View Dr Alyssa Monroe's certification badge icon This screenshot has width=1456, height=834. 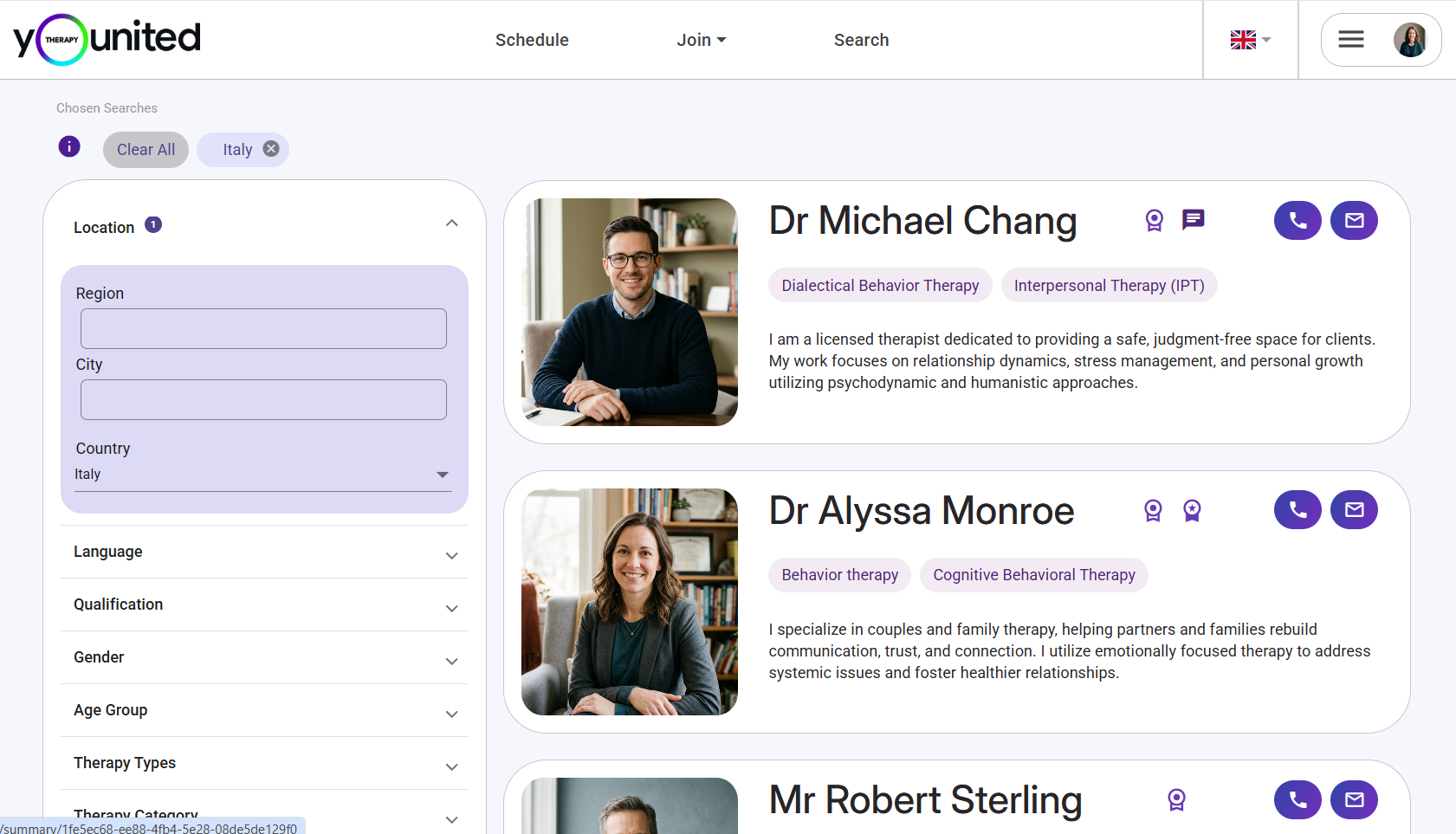[x=1152, y=510]
